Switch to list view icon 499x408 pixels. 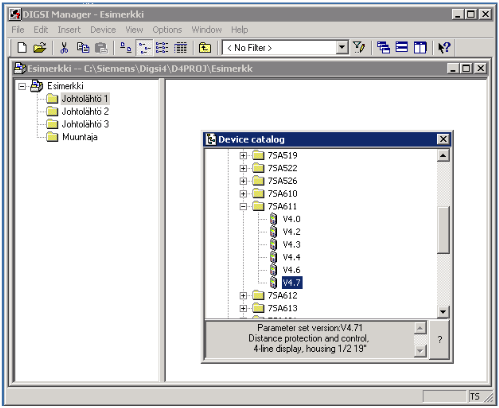(x=162, y=48)
